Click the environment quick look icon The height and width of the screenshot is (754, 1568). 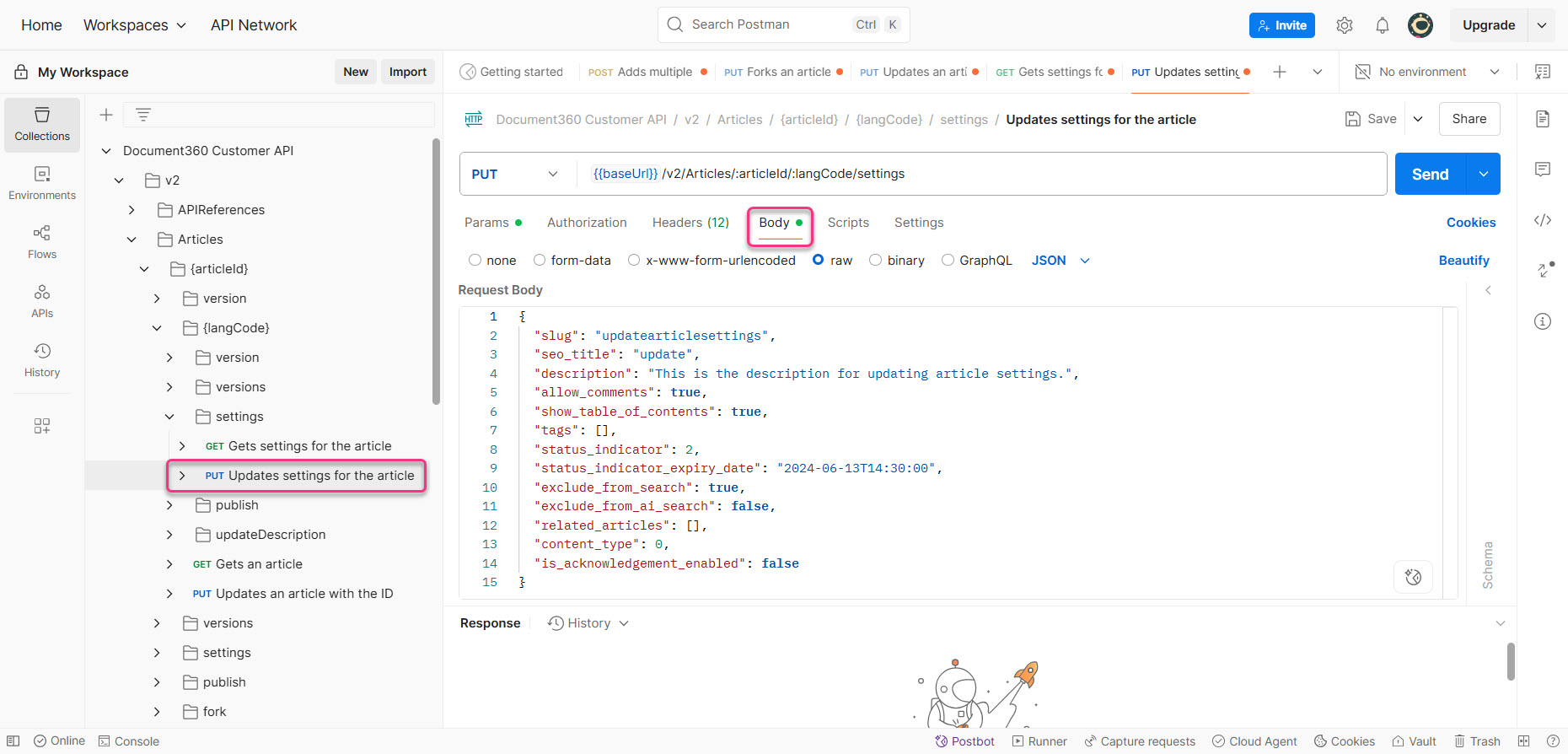tap(1543, 72)
